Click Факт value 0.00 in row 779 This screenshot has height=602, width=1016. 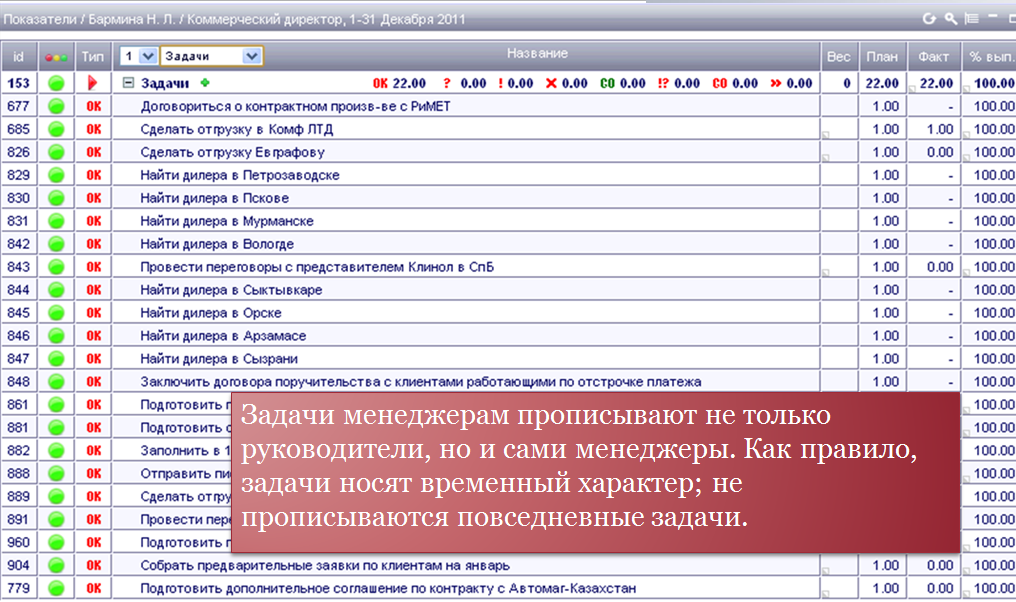(940, 588)
